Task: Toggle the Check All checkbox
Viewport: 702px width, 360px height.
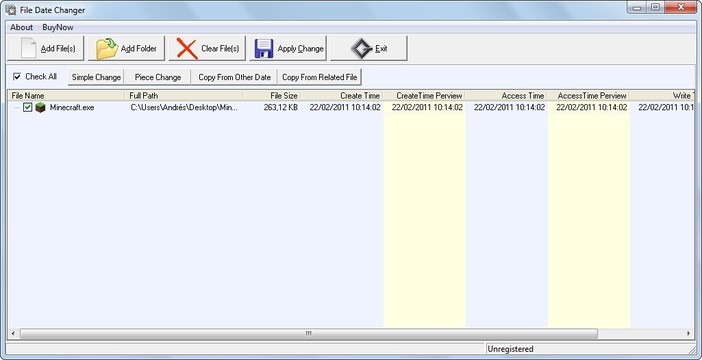Action: pos(17,77)
